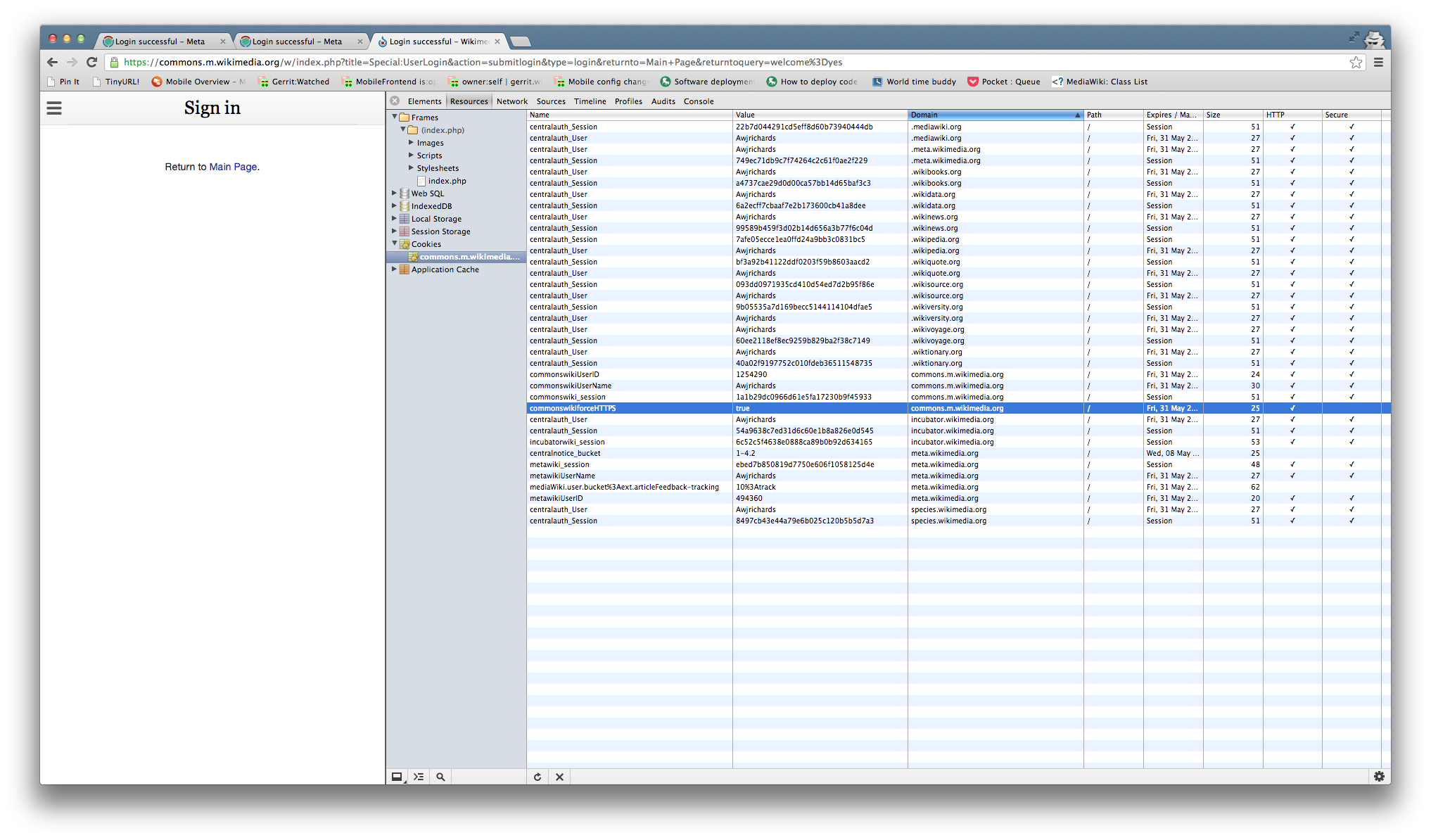Expand the Web SQL node

click(395, 193)
